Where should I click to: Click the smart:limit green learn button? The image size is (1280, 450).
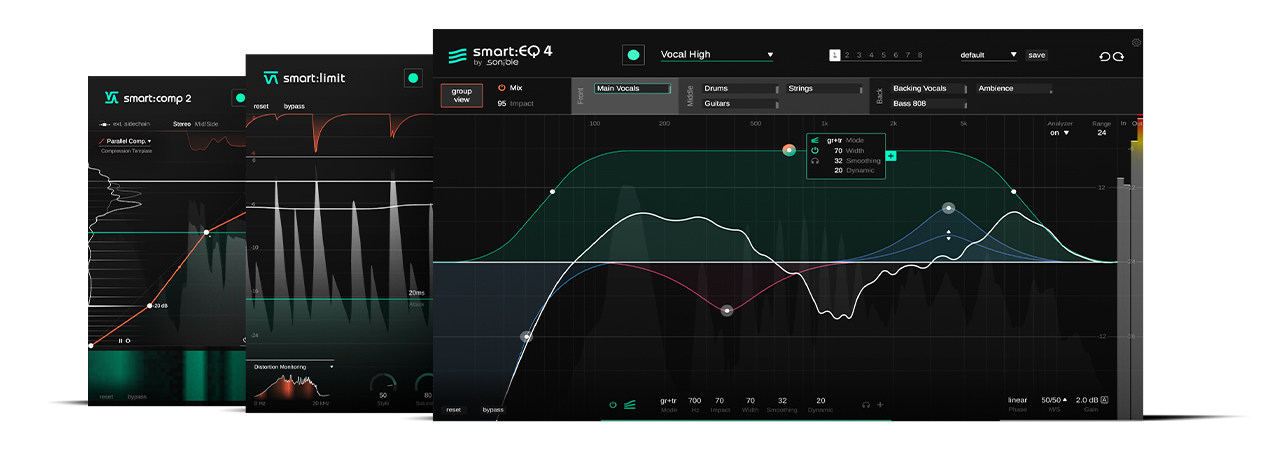[412, 78]
